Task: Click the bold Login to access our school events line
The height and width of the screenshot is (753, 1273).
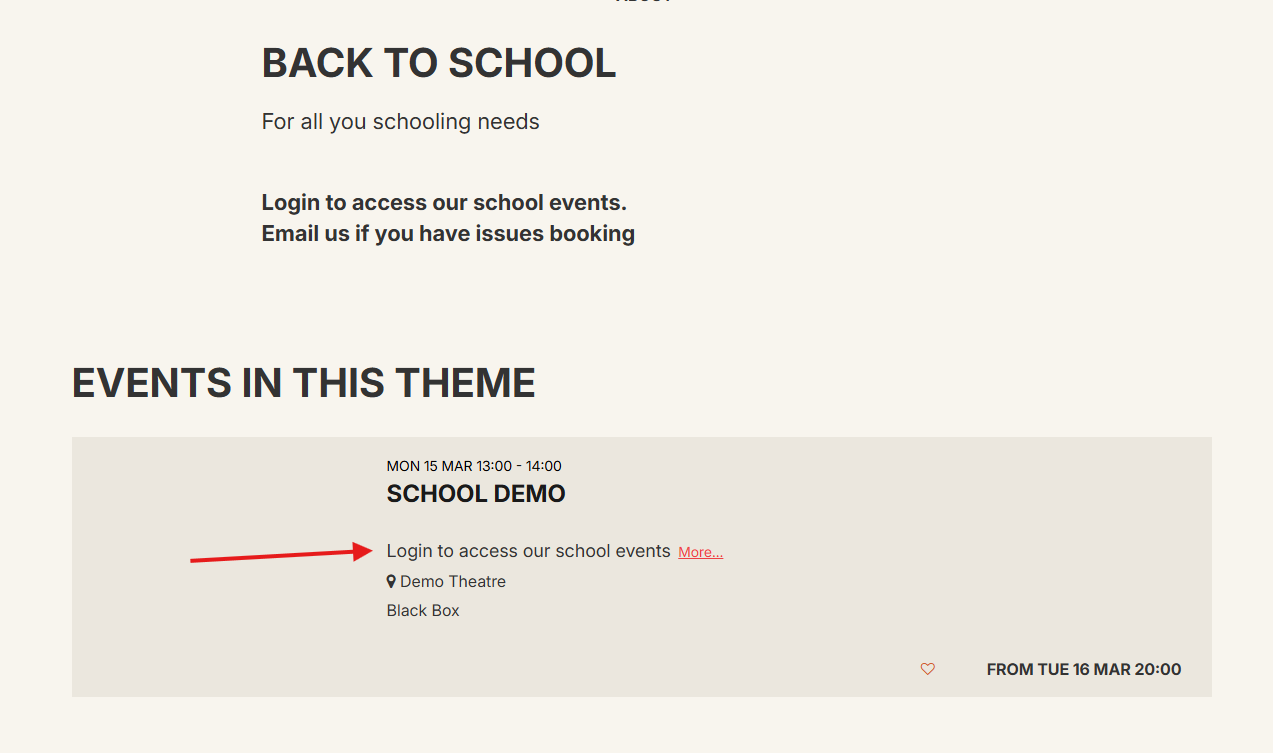Action: (443, 202)
